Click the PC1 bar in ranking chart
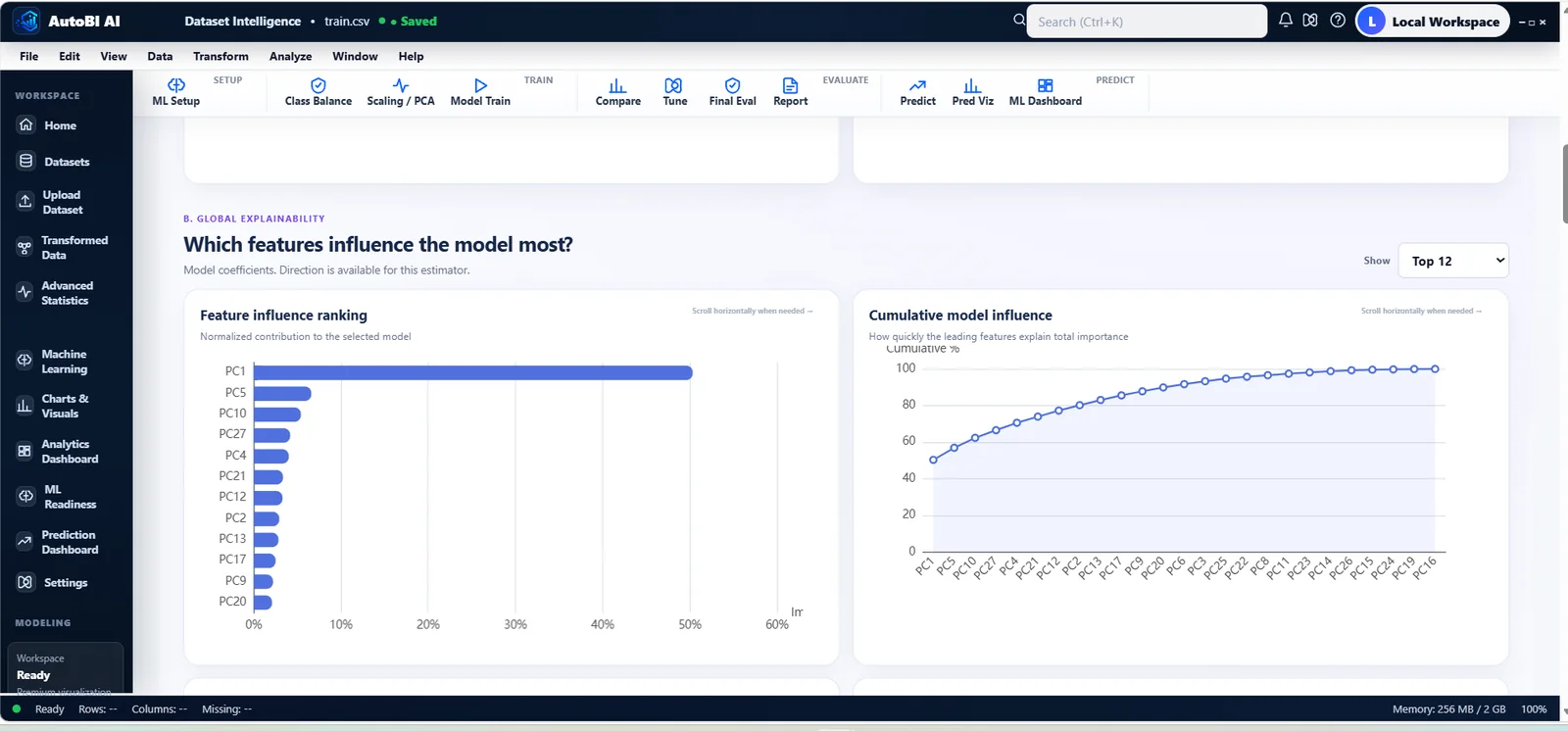 [473, 372]
